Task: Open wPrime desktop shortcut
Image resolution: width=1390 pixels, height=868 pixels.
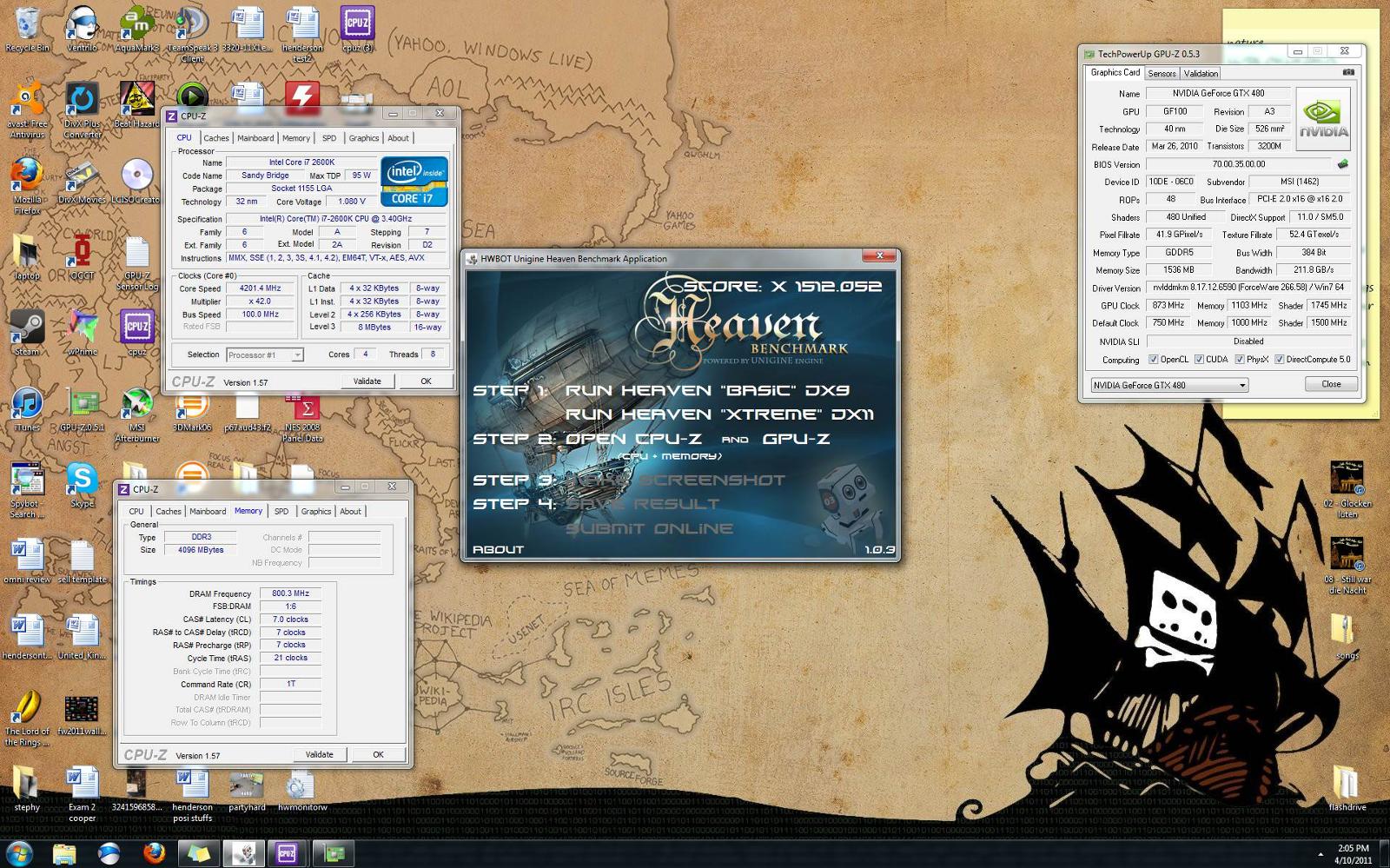Action: pos(82,333)
